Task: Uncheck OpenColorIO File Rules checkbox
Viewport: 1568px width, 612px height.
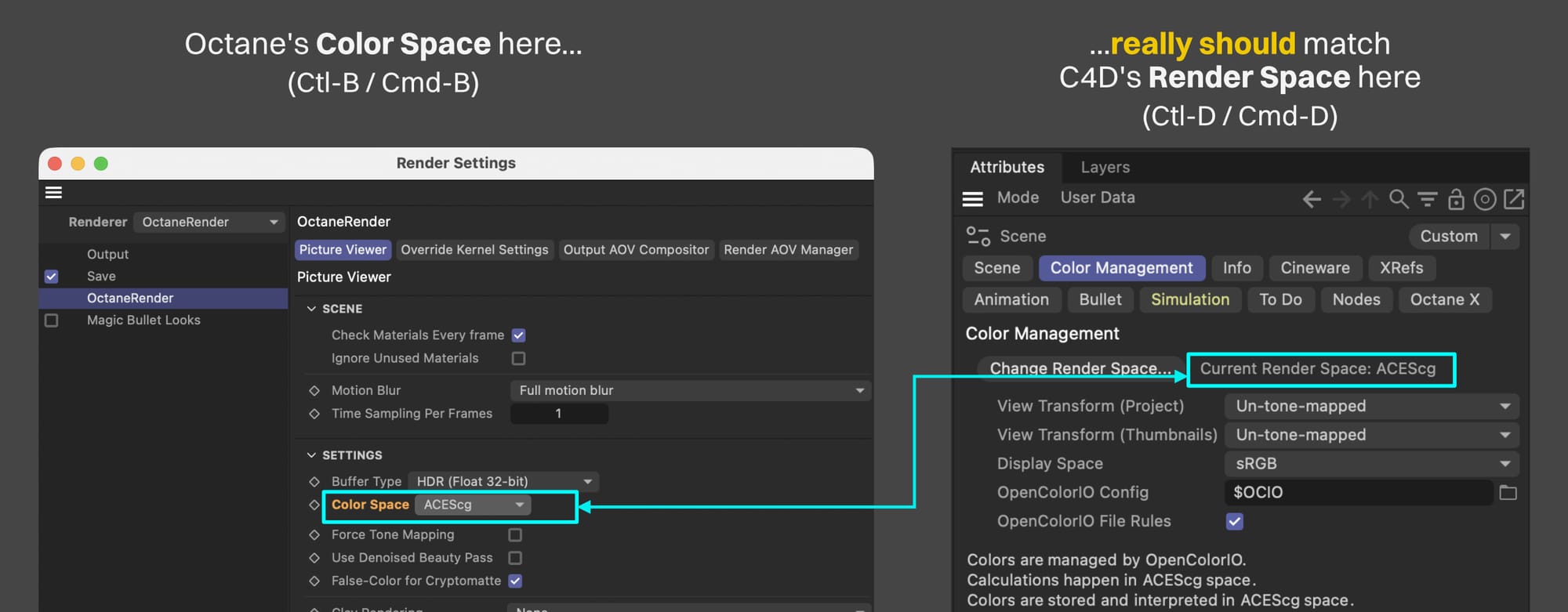Action: [x=1235, y=521]
